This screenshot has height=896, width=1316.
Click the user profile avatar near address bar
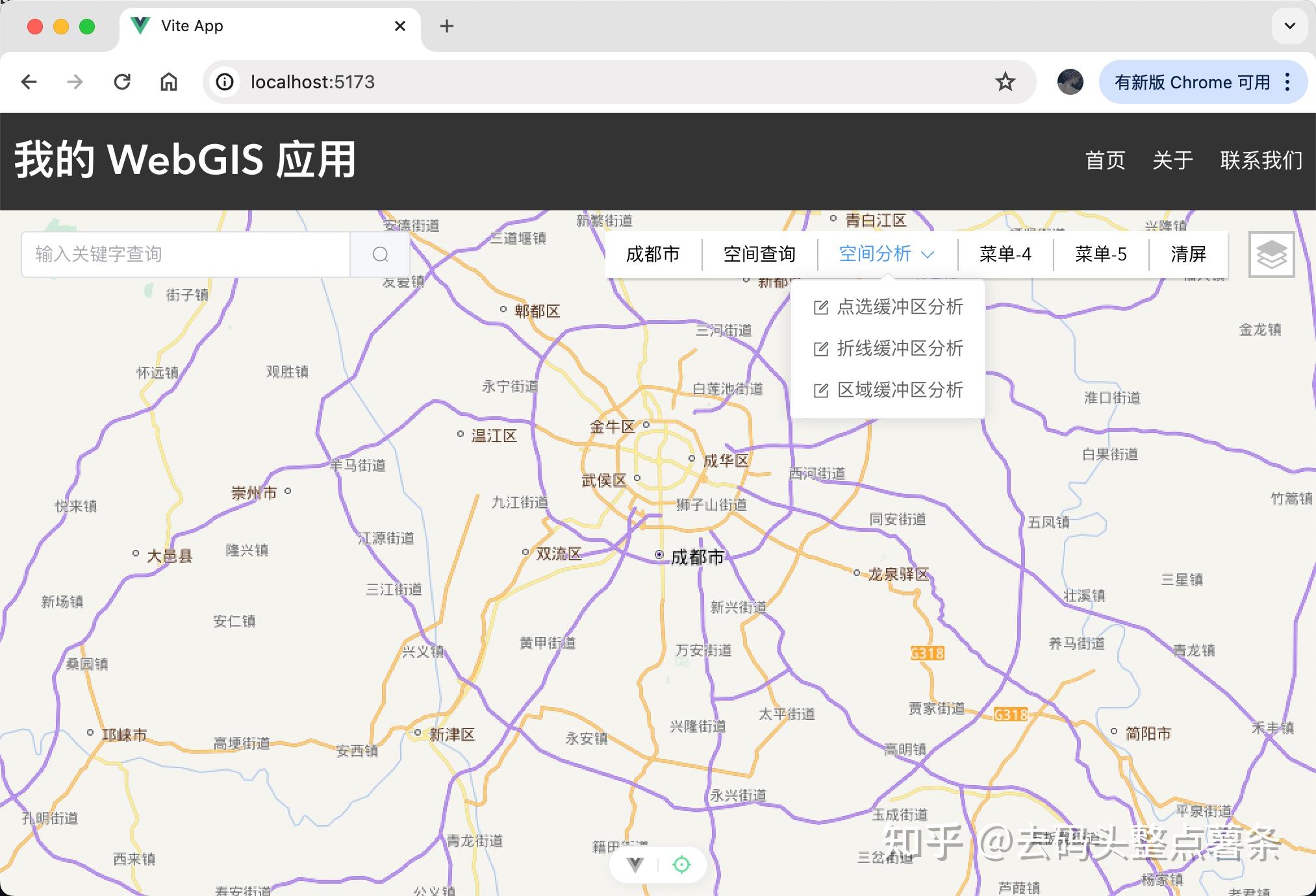(1070, 82)
